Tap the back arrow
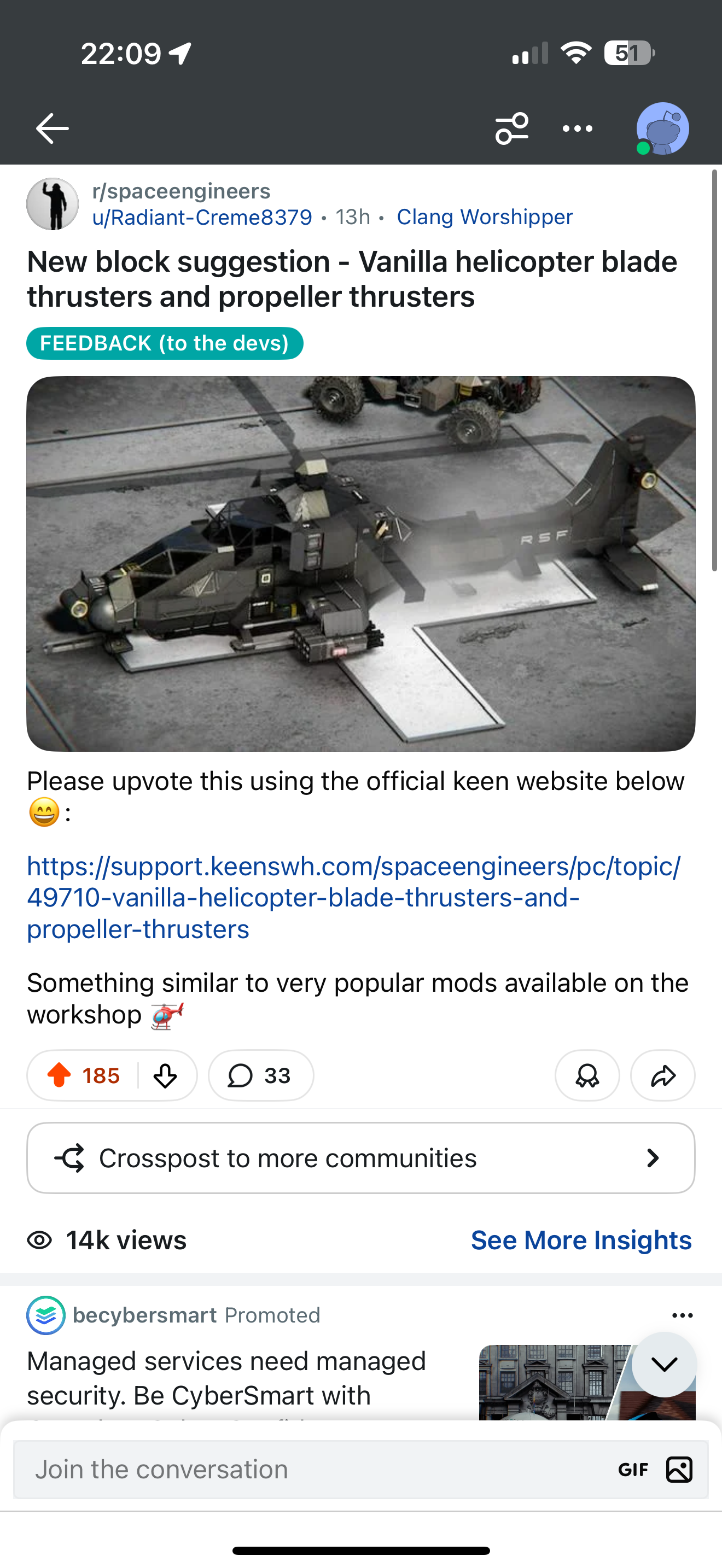Viewport: 722px width, 1568px height. pyautogui.click(x=52, y=128)
